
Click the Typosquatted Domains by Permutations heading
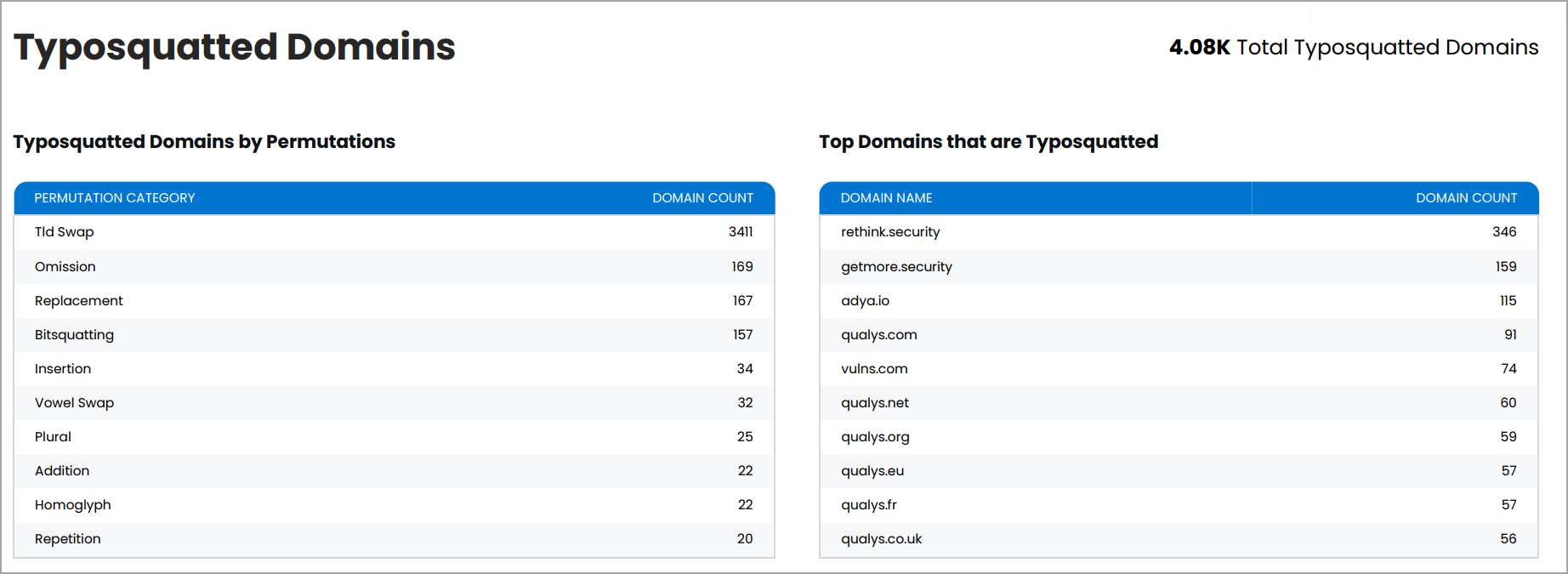[x=204, y=142]
